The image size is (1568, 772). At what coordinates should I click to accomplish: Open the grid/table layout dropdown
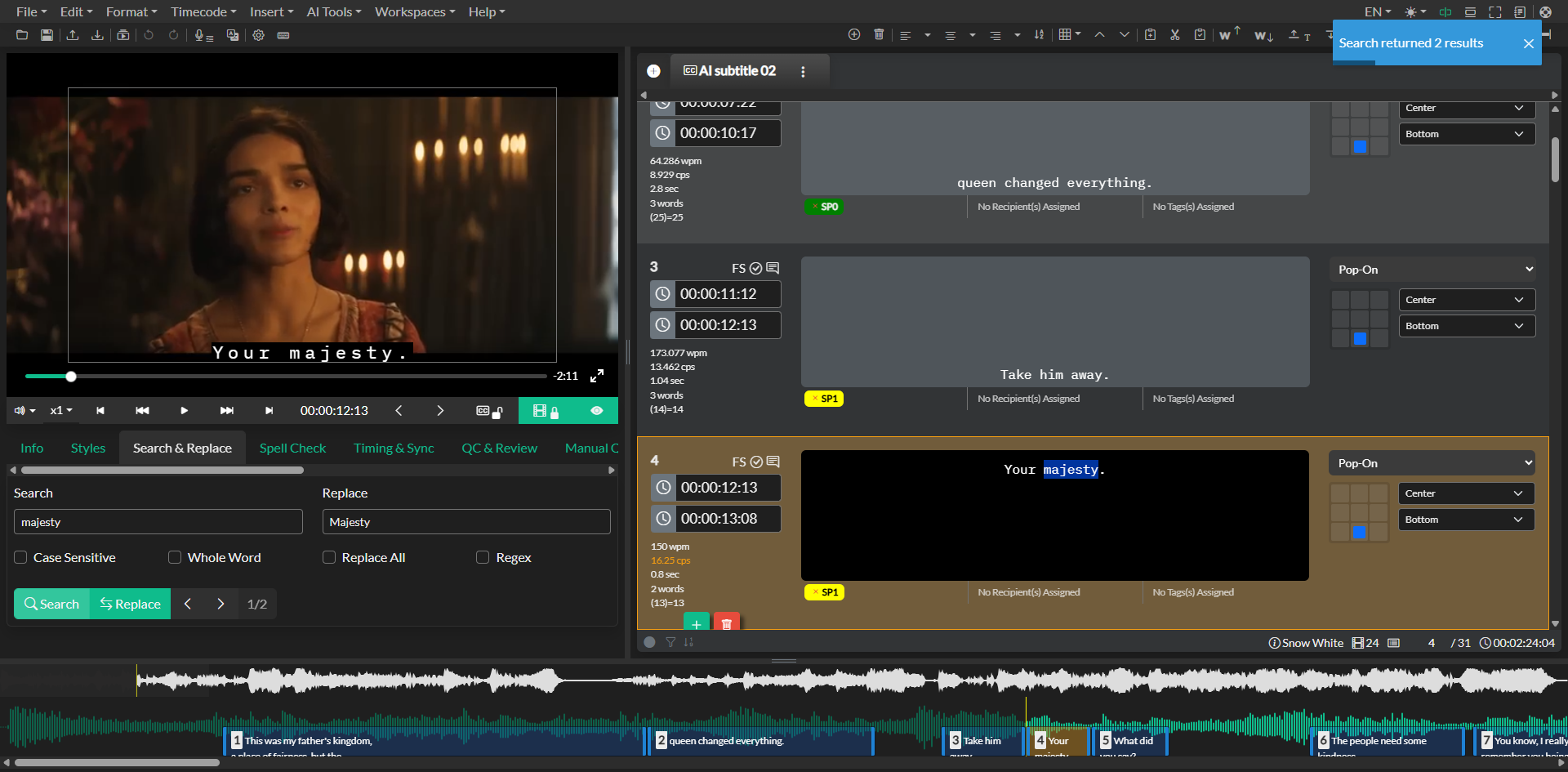(1069, 34)
